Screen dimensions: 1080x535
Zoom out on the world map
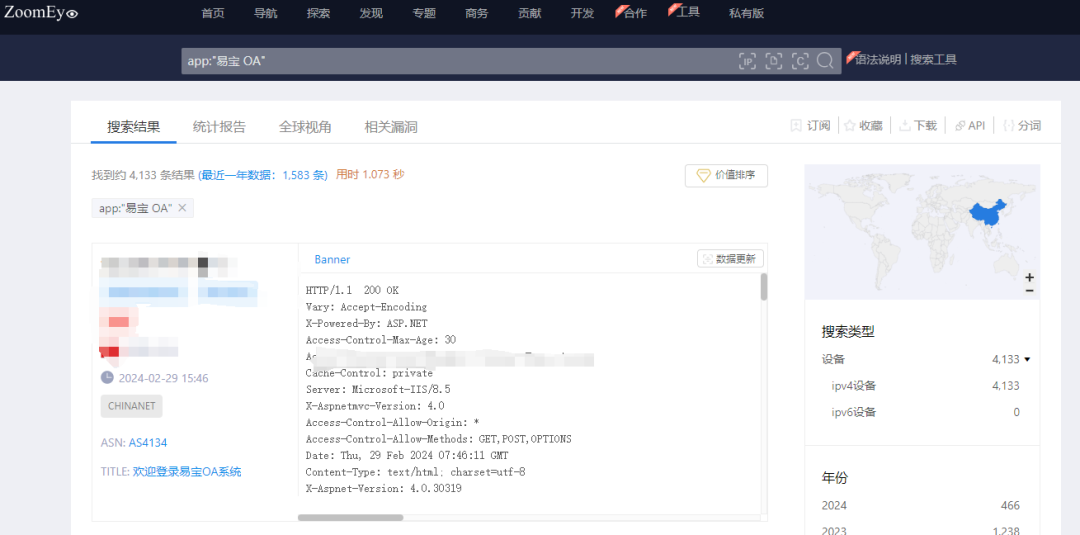pyautogui.click(x=1029, y=291)
